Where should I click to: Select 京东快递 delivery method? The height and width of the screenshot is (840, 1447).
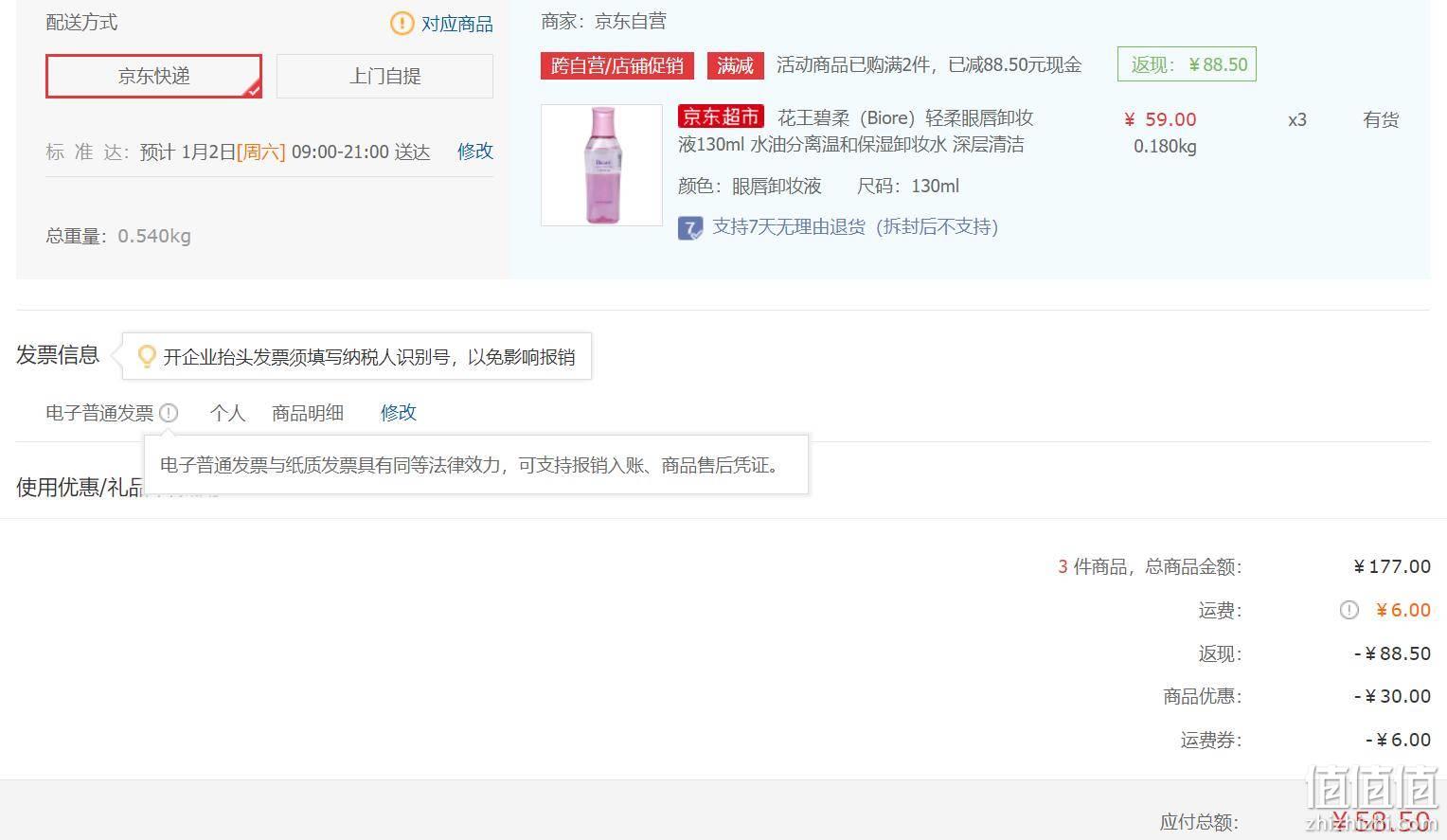(x=153, y=76)
